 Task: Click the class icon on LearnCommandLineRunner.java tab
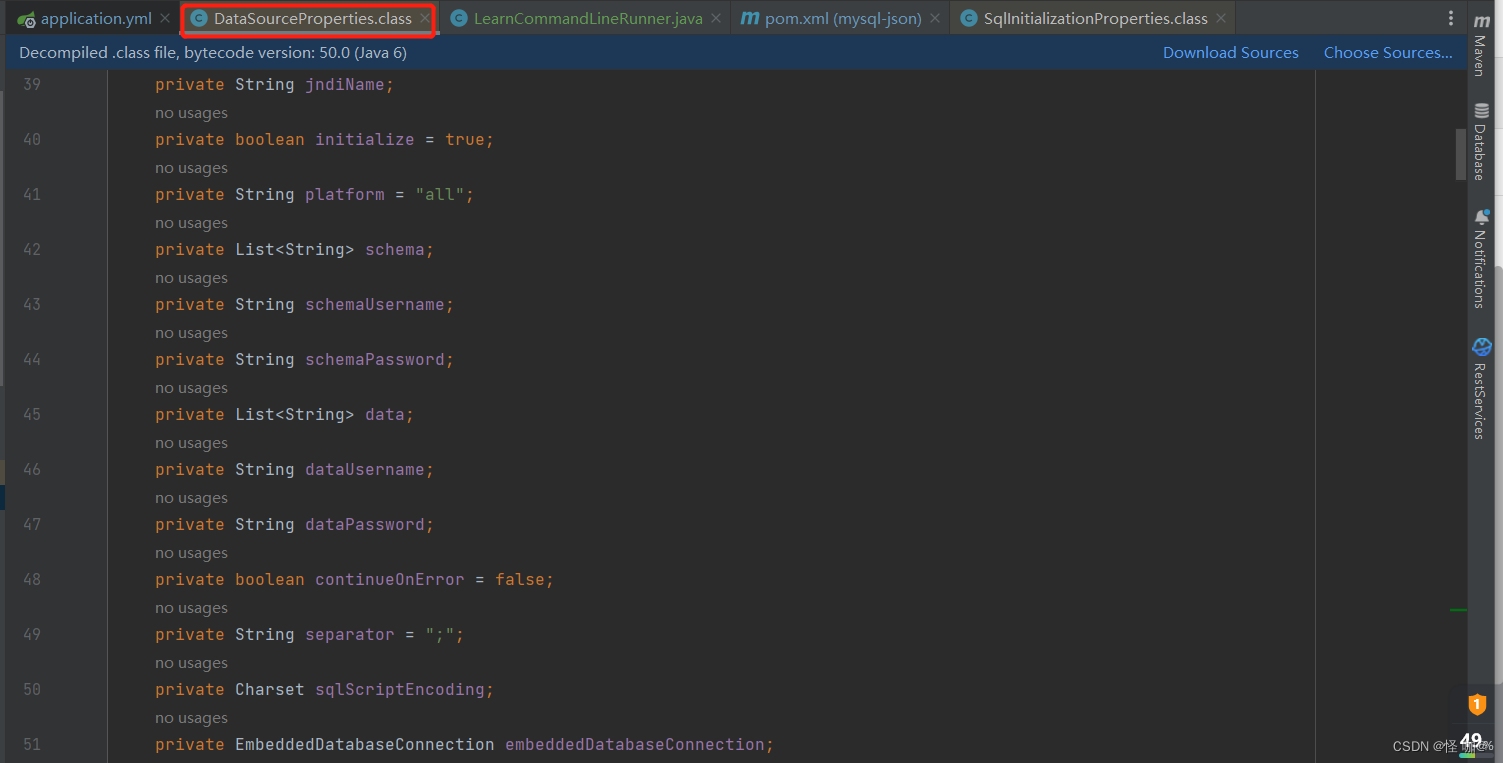[x=458, y=19]
